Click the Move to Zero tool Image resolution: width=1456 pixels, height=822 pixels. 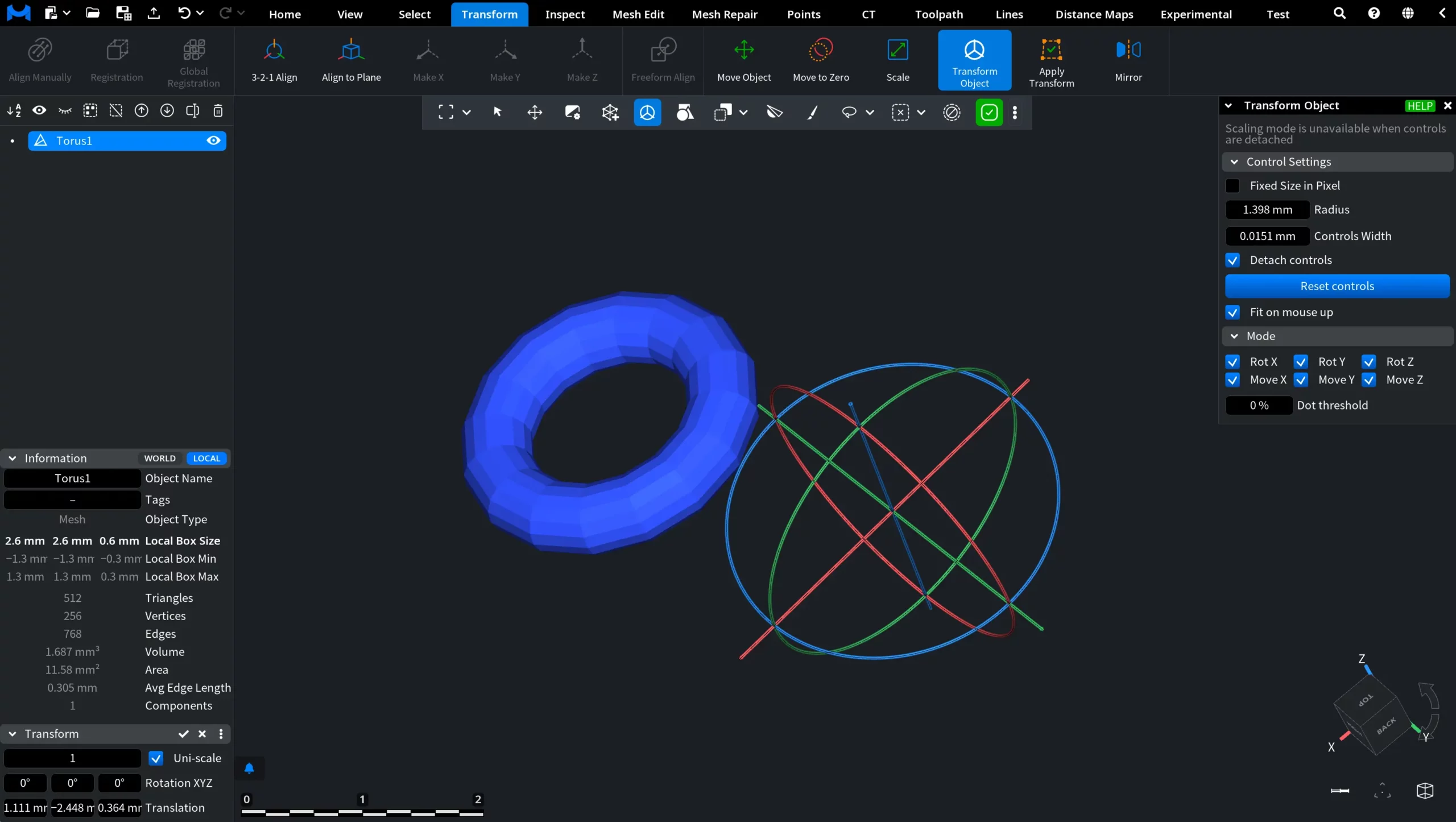click(x=821, y=60)
